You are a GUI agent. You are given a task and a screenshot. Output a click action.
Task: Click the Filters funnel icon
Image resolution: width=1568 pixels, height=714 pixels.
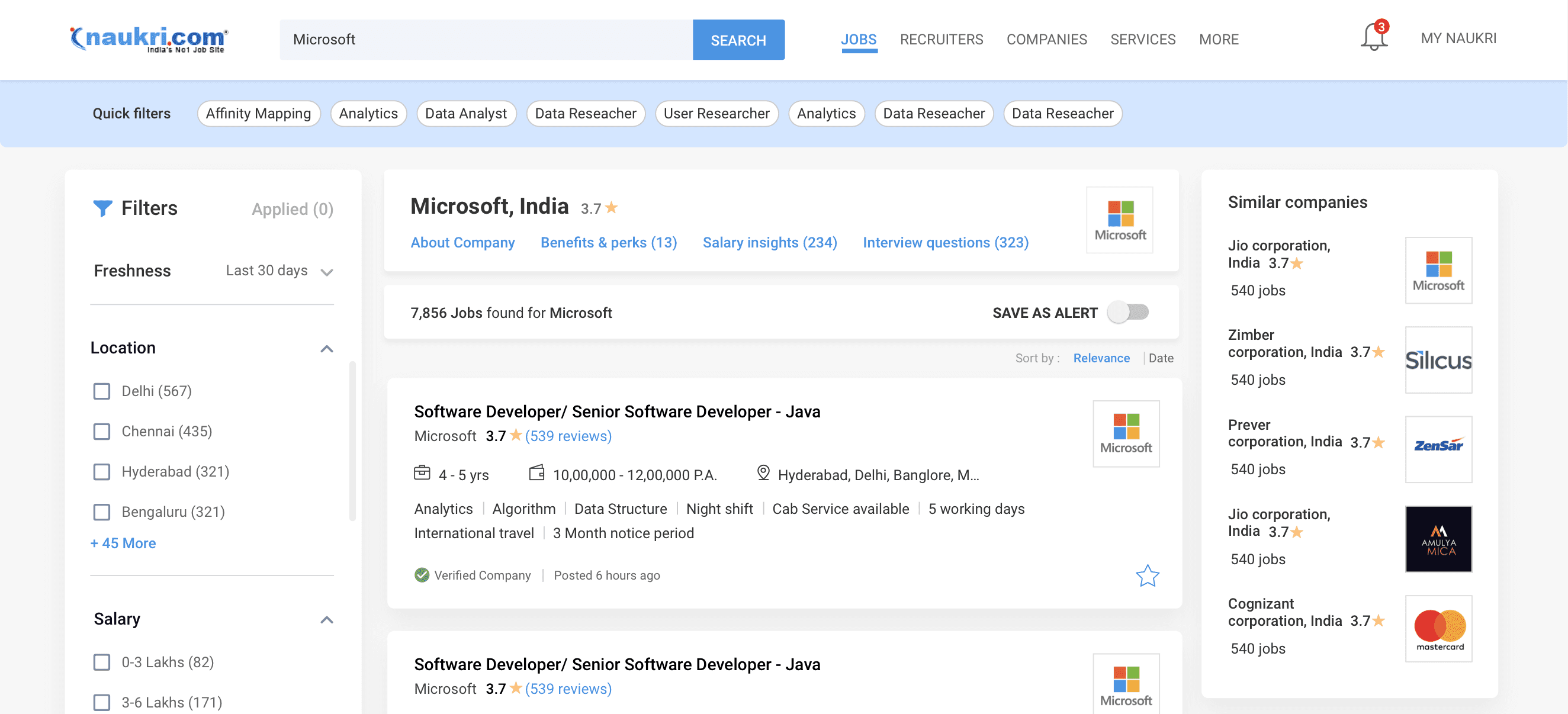(102, 208)
